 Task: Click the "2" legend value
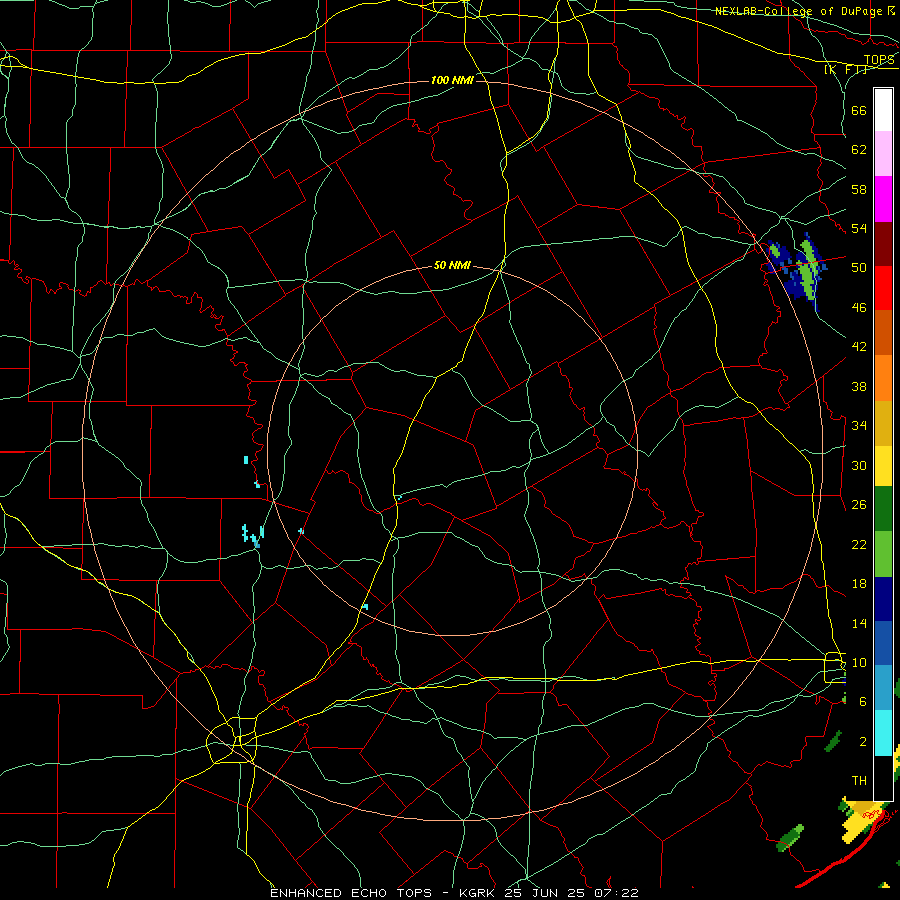point(863,742)
